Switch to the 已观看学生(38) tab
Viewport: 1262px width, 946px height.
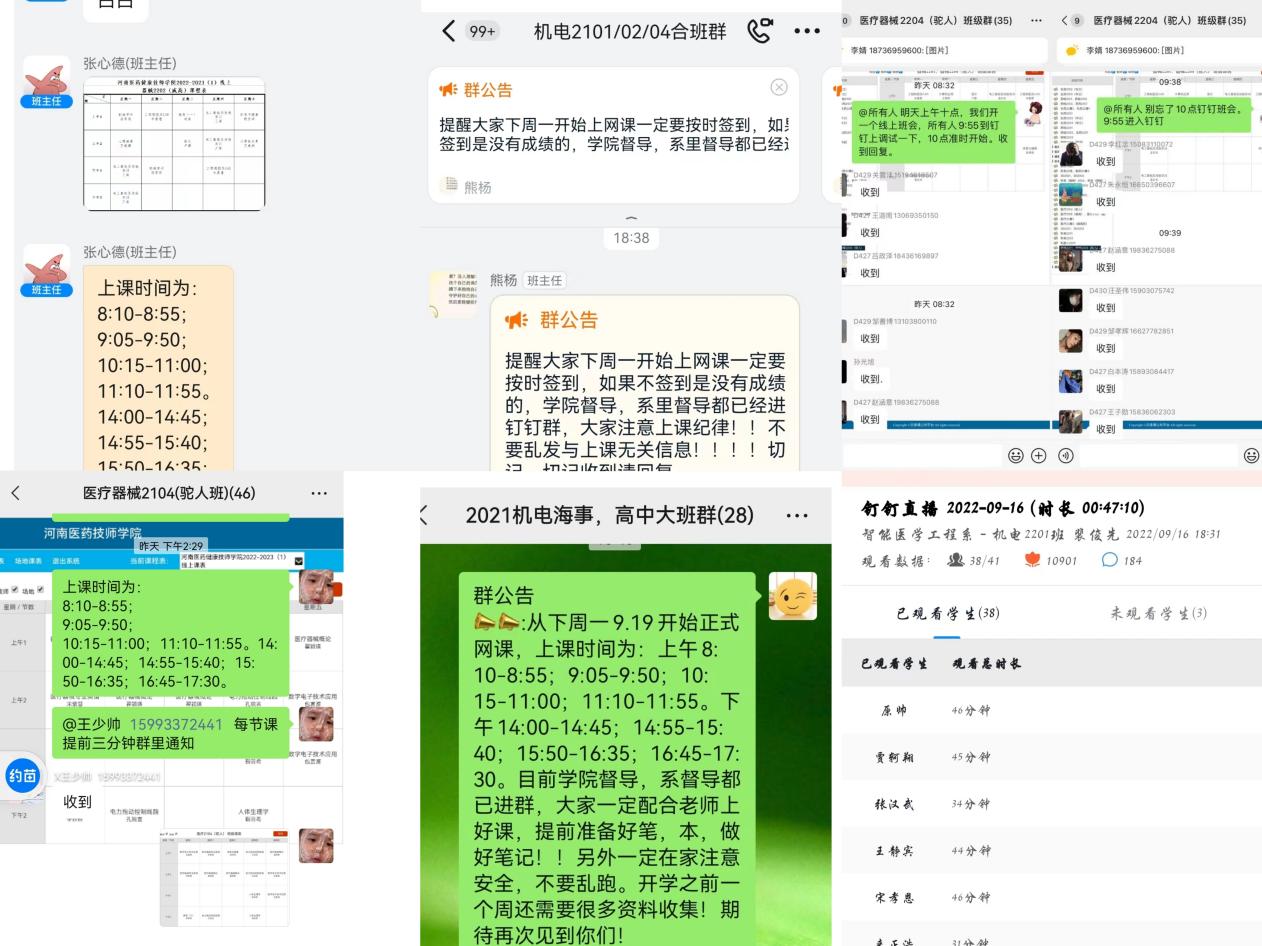click(x=946, y=612)
